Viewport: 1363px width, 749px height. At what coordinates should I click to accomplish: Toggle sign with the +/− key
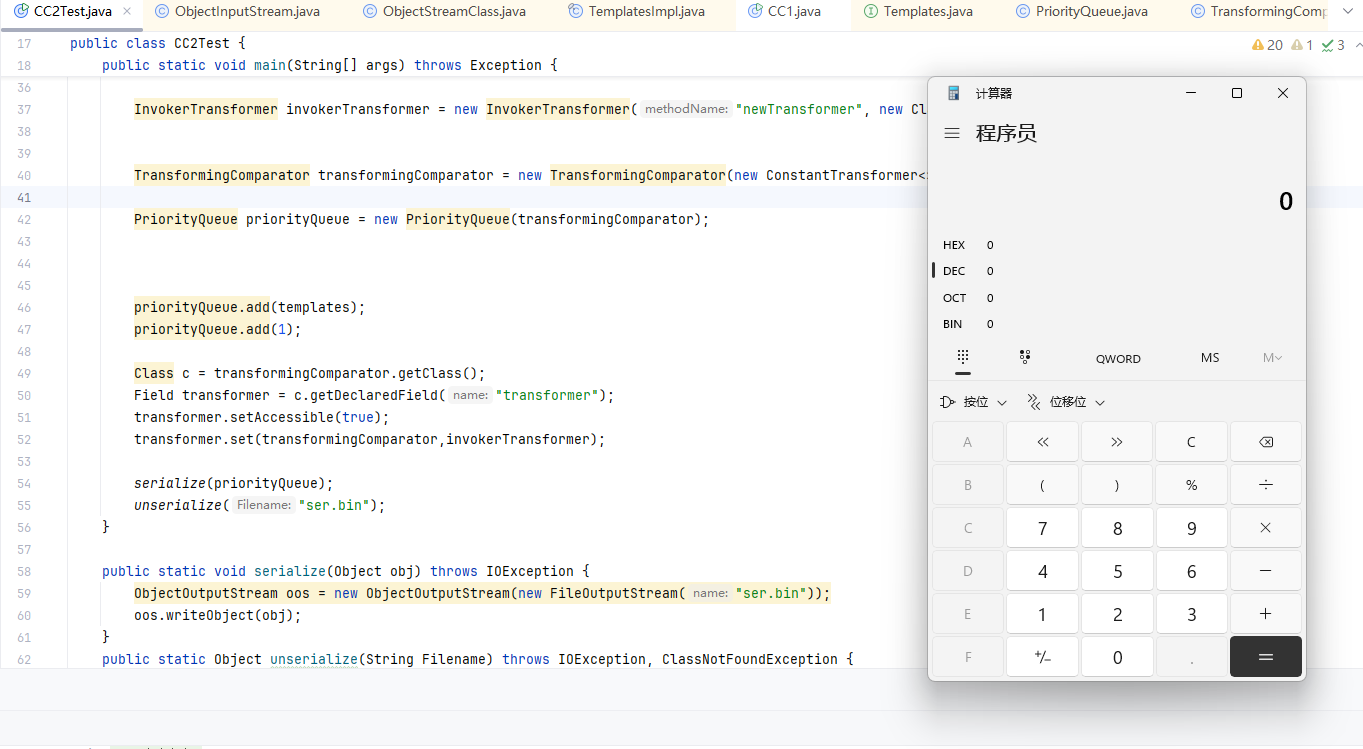pos(1042,657)
